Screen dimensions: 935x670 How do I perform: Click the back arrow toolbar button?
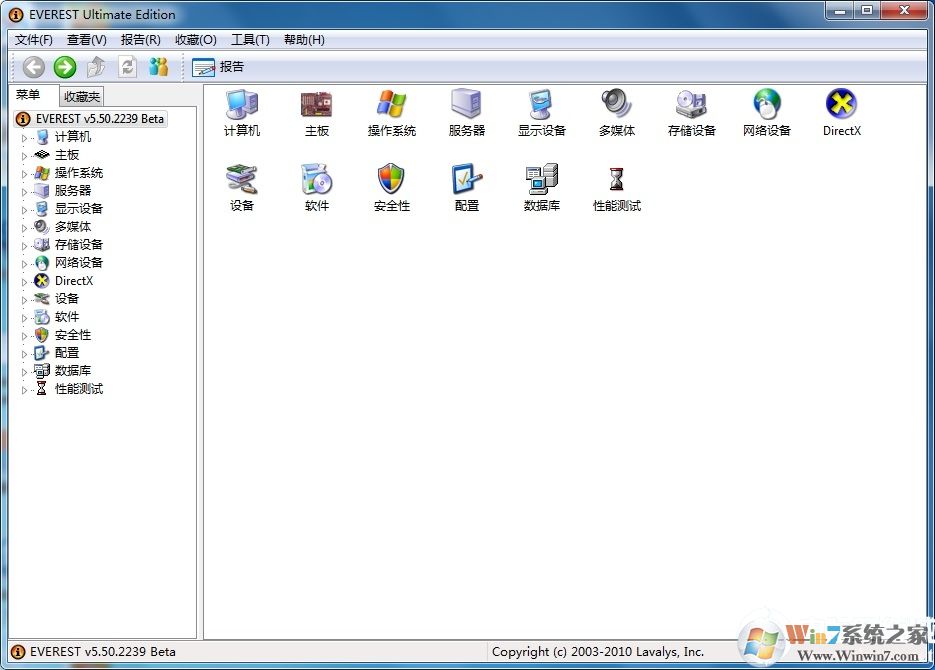[x=34, y=67]
